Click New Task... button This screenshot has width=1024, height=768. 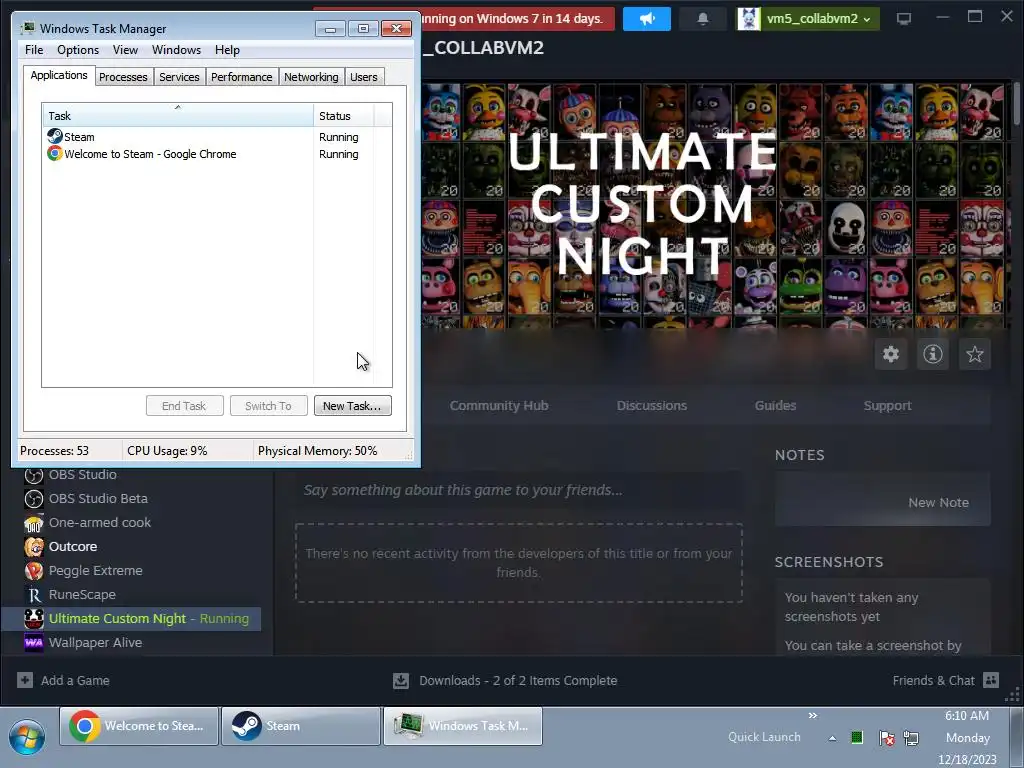click(353, 406)
